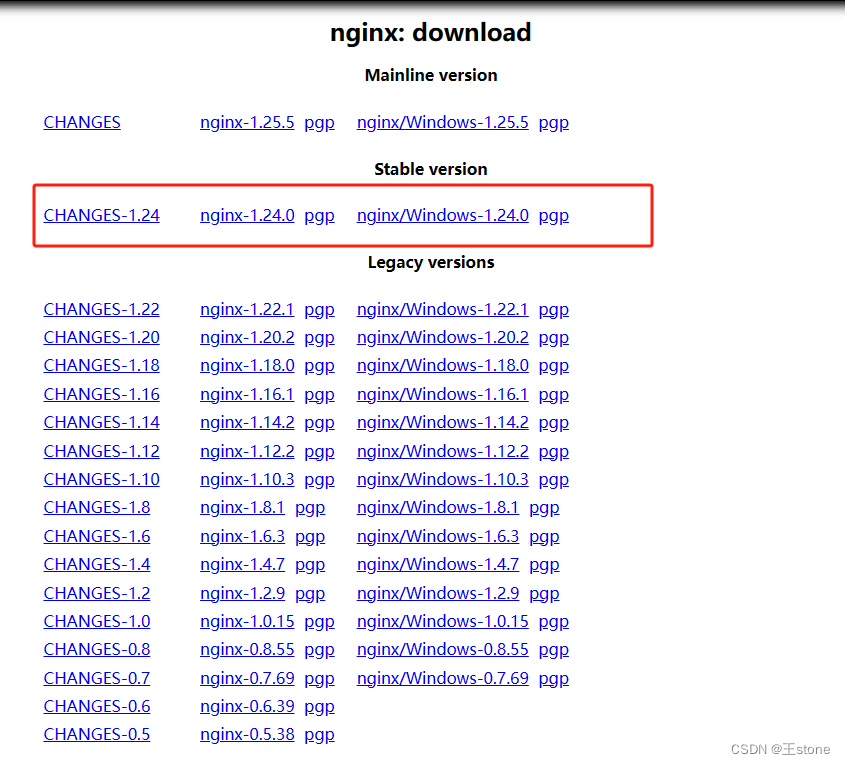Open the CHANGES link for mainline version

pyautogui.click(x=81, y=122)
